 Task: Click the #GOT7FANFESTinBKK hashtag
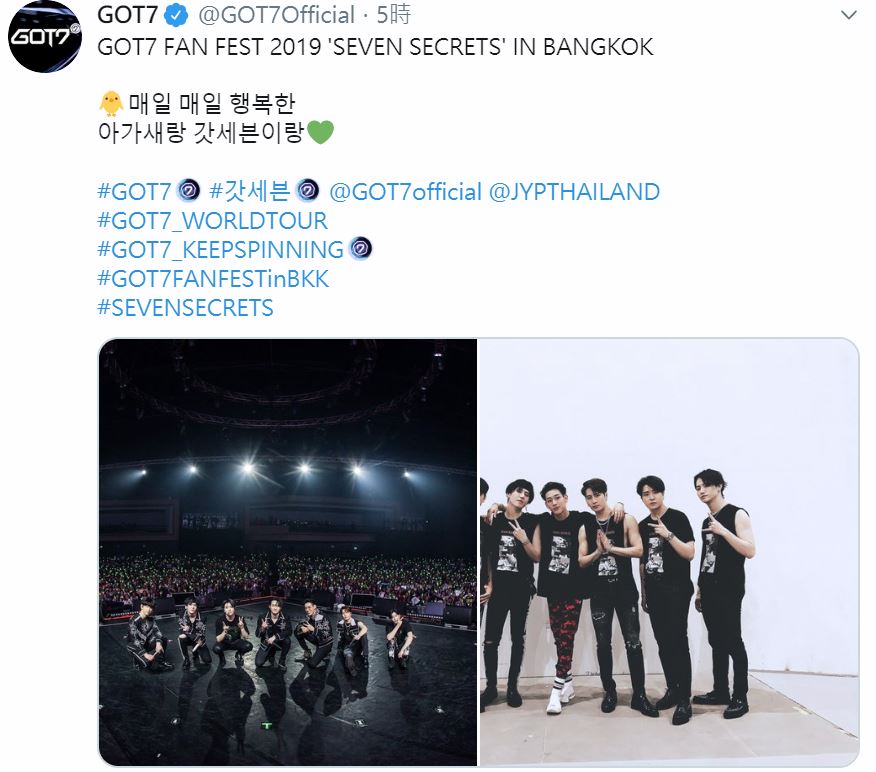tap(213, 279)
